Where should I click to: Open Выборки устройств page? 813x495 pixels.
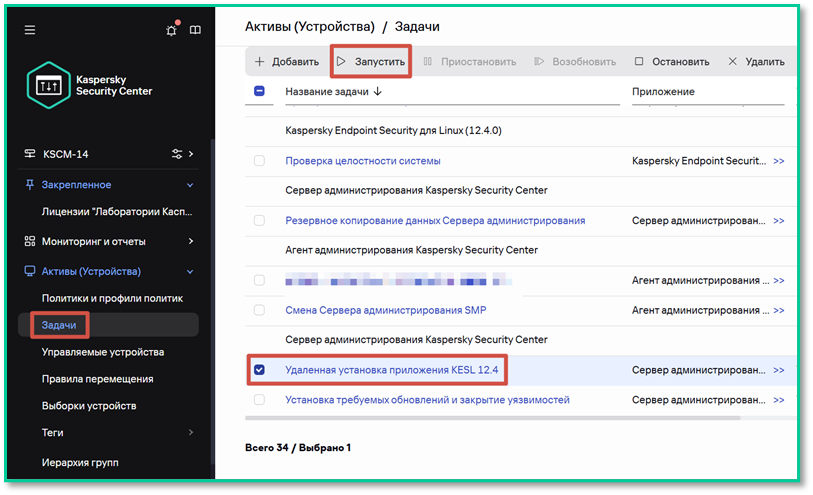coord(89,405)
